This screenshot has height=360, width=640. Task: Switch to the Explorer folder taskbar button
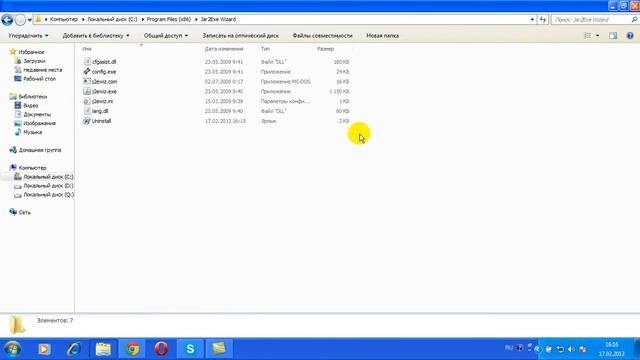click(103, 349)
